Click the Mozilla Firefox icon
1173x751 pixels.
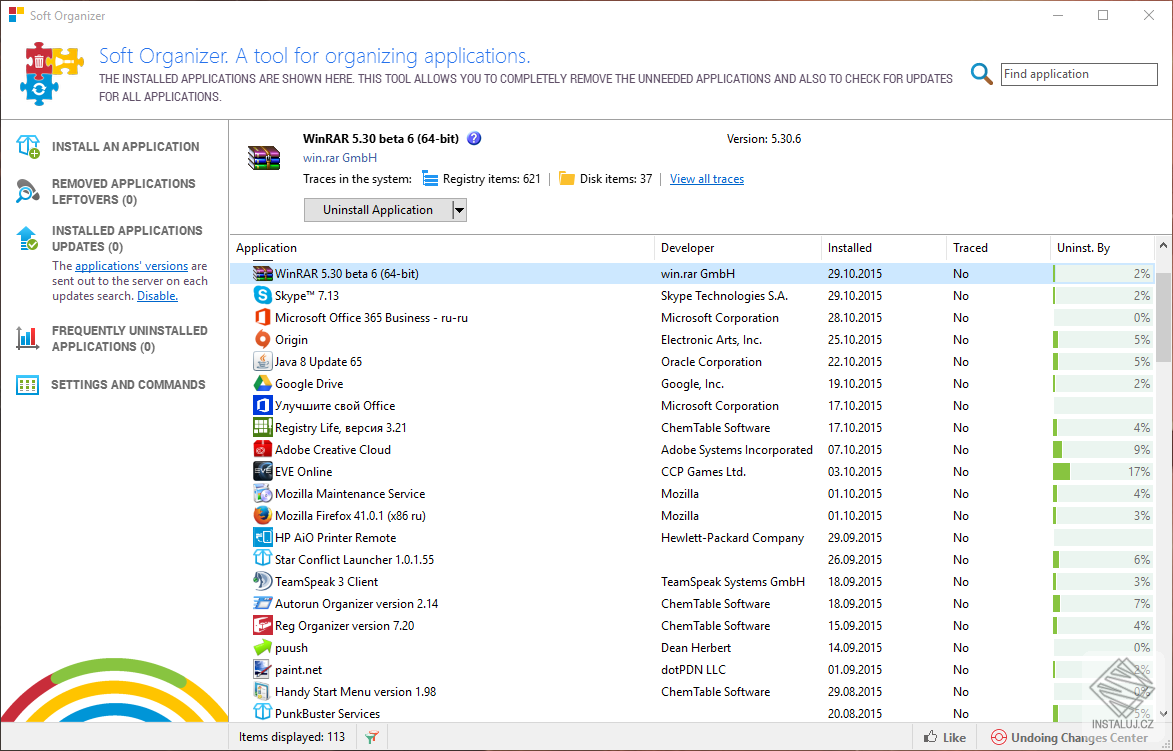tap(262, 515)
